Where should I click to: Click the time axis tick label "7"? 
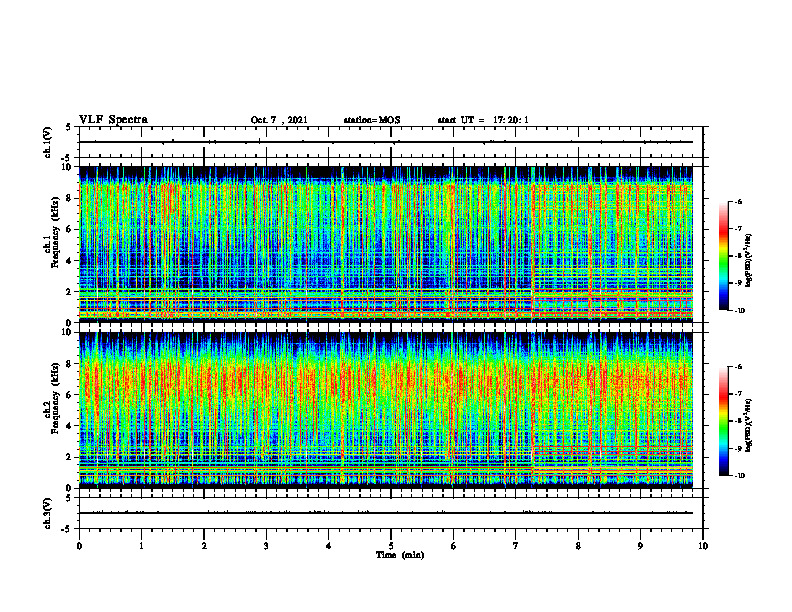pos(516,546)
